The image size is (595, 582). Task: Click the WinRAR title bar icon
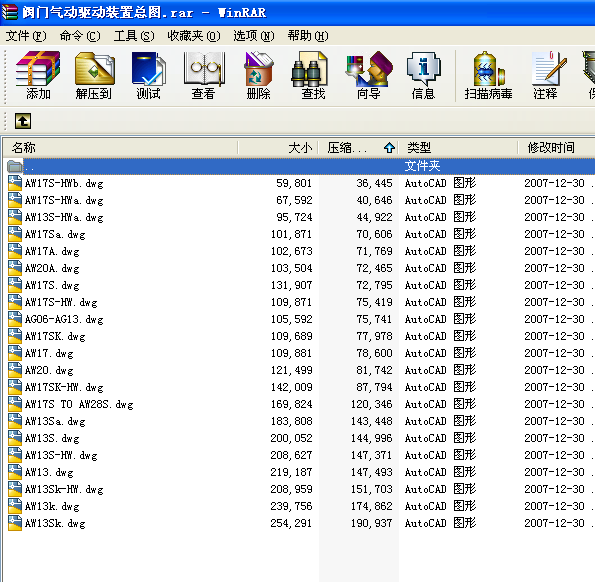(9, 11)
